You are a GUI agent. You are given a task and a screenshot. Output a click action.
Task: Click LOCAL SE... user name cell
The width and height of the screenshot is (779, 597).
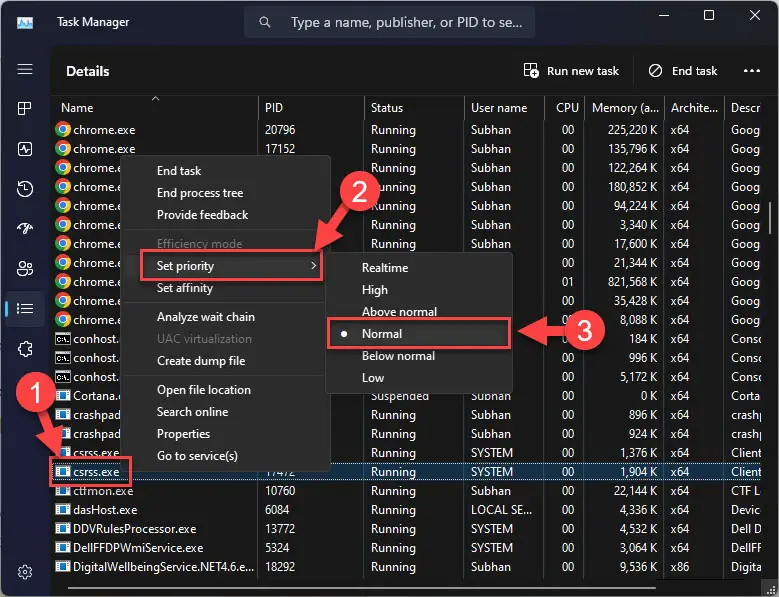(501, 510)
